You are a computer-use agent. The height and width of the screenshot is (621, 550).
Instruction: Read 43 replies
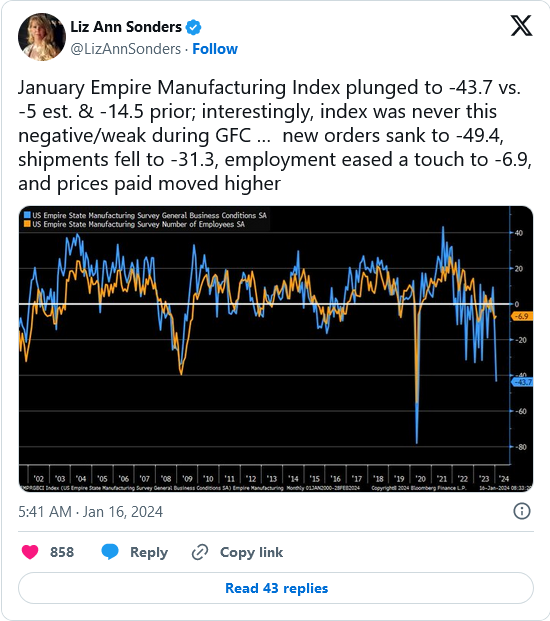(x=276, y=588)
